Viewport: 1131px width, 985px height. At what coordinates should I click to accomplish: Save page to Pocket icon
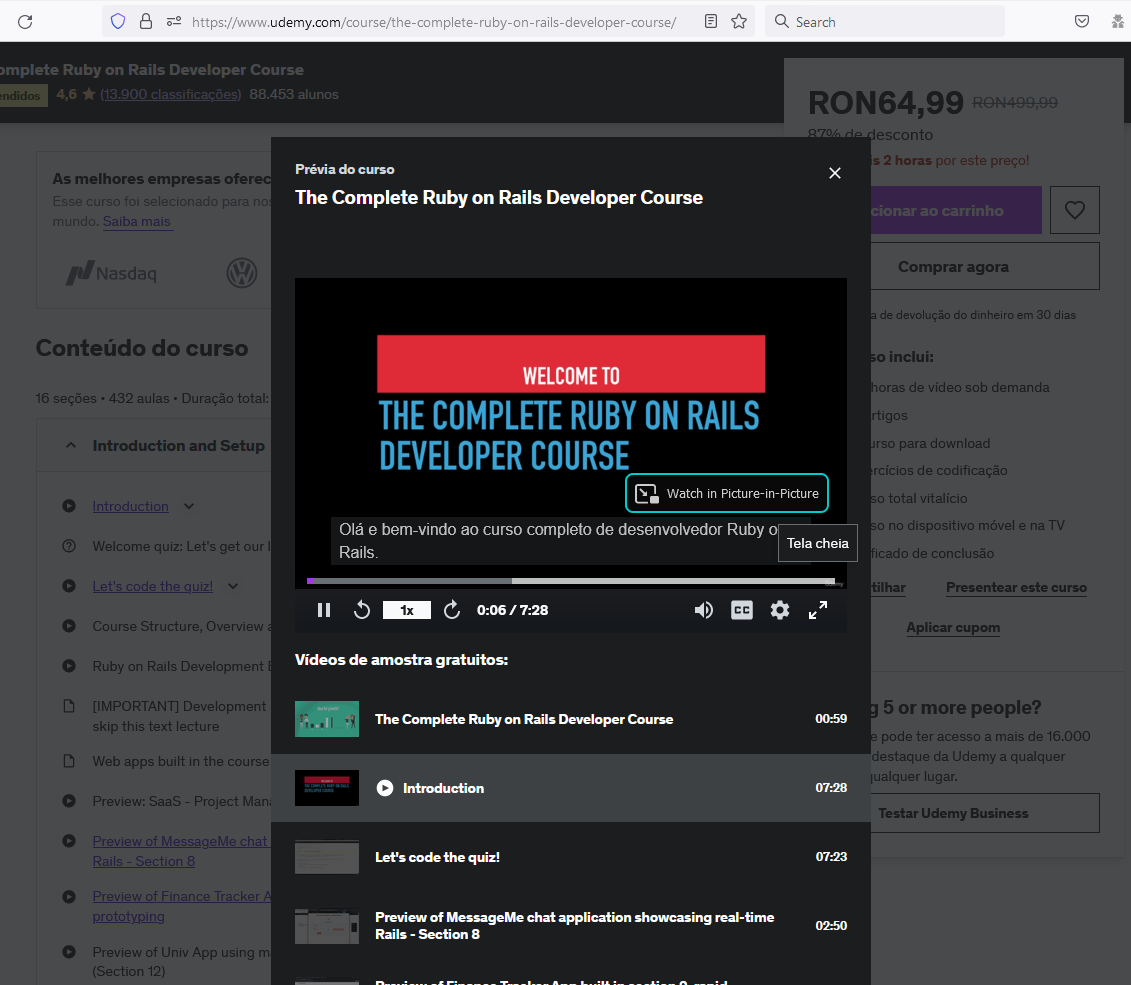coord(1081,21)
